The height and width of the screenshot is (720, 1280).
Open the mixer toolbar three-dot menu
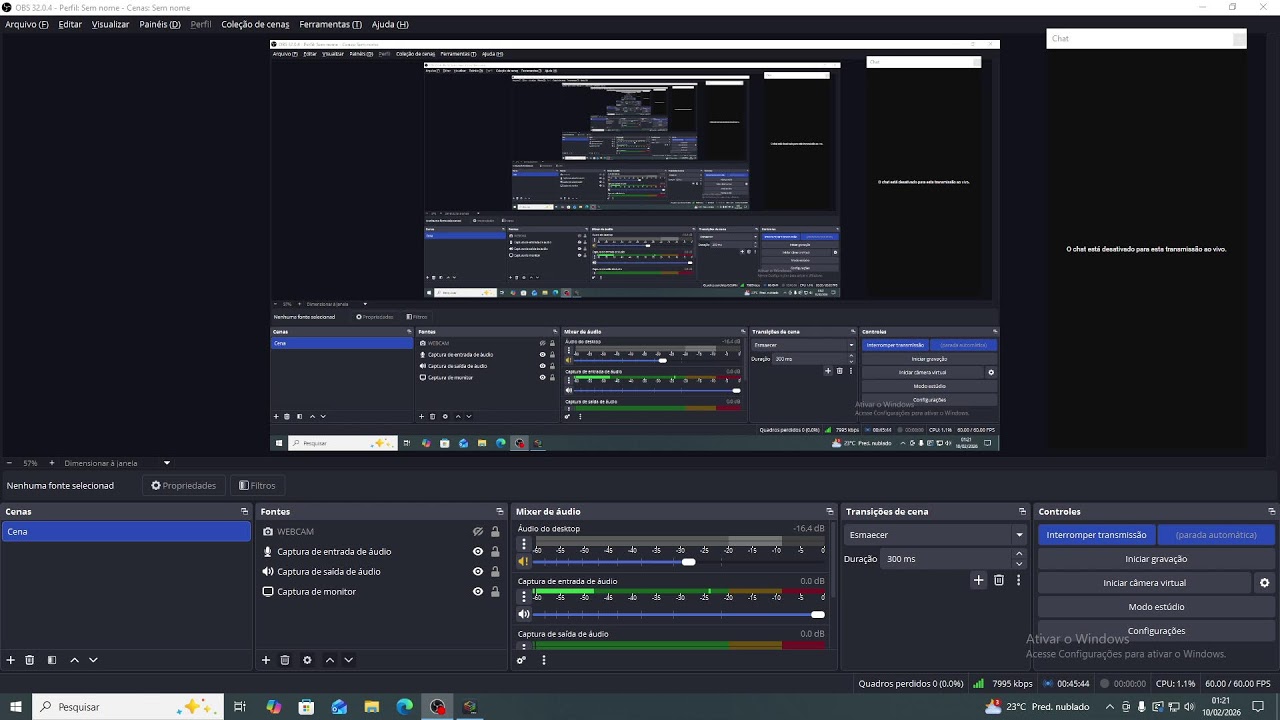543,660
